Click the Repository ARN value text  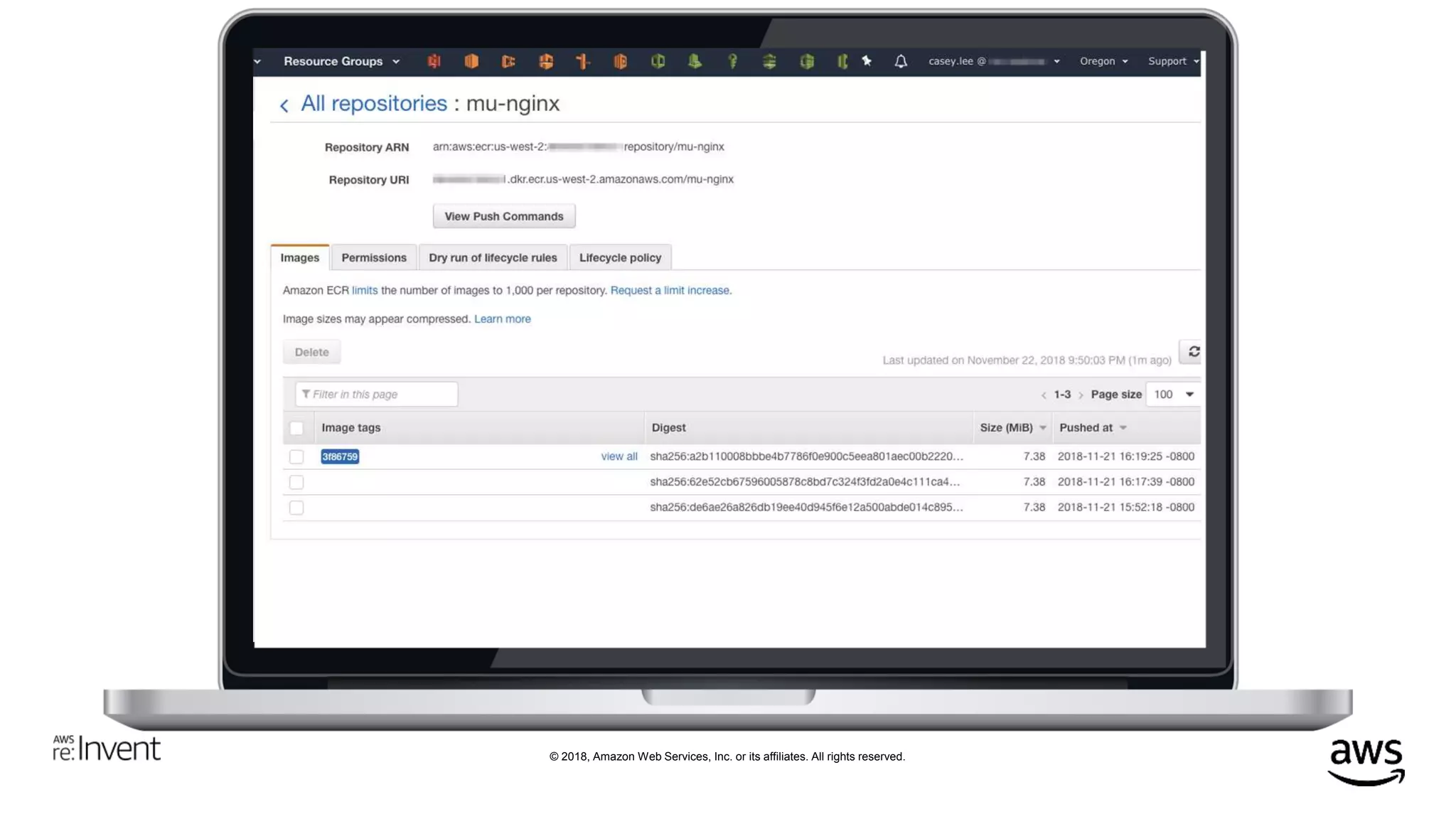coord(579,146)
